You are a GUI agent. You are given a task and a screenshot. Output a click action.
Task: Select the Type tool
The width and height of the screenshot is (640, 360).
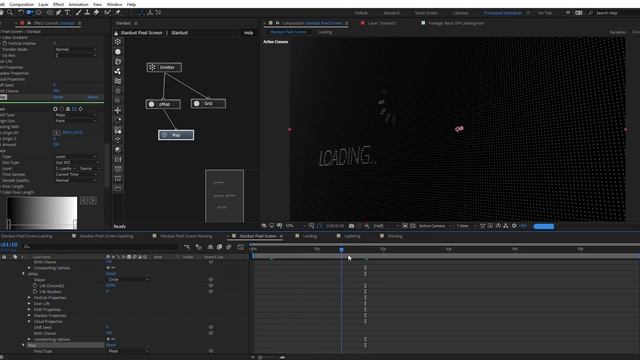pyautogui.click(x=68, y=13)
